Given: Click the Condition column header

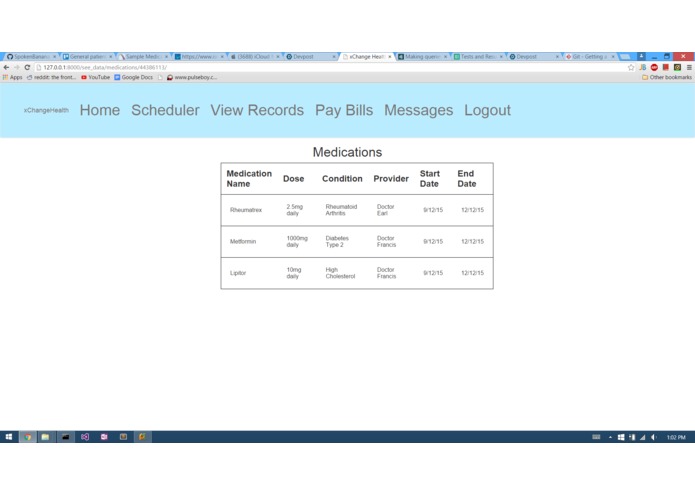Looking at the screenshot, I should click(x=342, y=179).
